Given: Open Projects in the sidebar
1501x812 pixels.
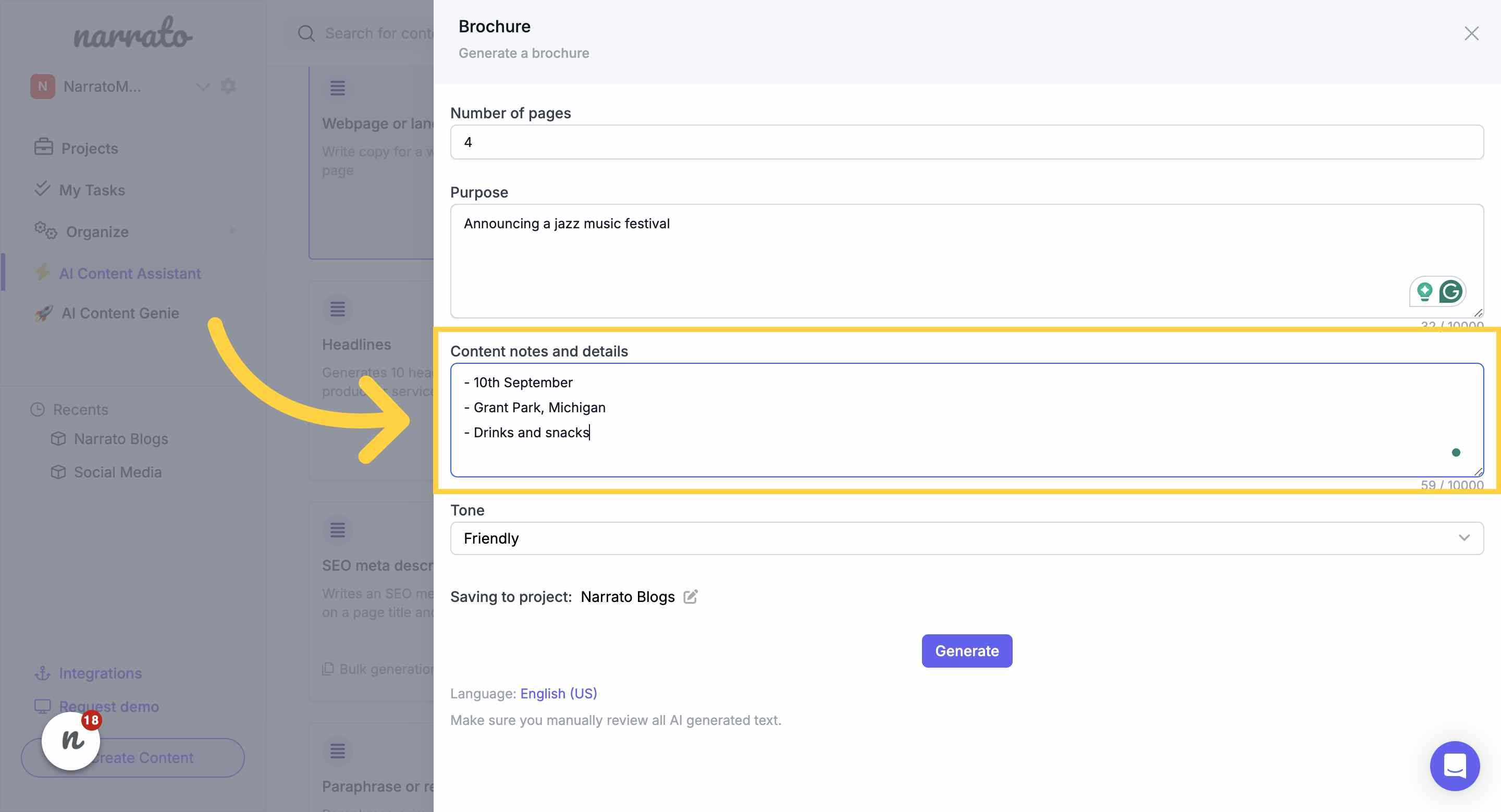Looking at the screenshot, I should [89, 148].
